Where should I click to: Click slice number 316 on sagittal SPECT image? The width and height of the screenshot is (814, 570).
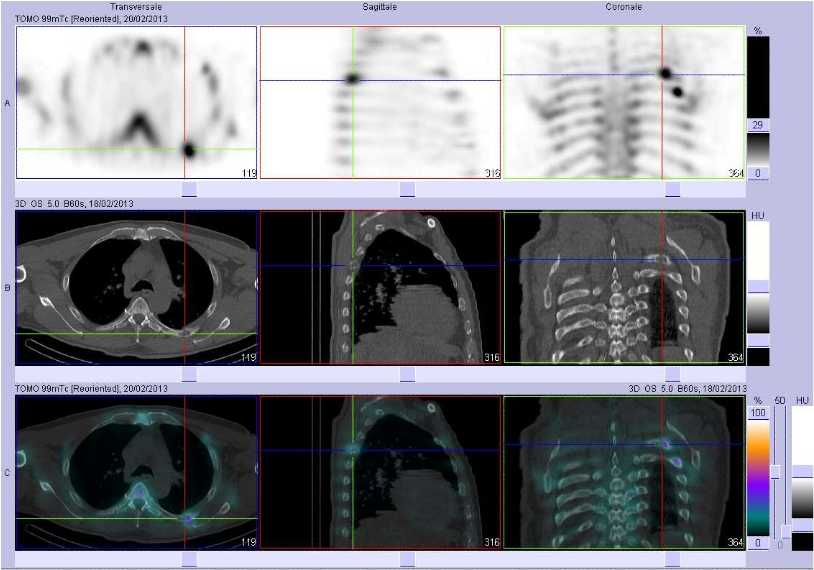point(492,173)
